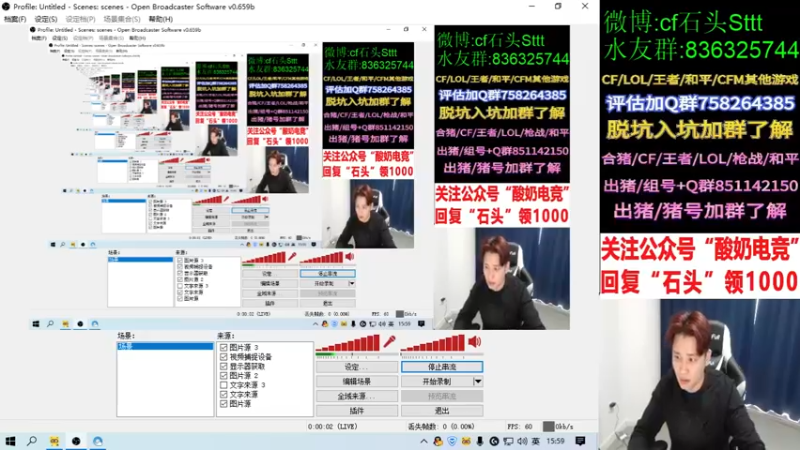Open Windows search from the taskbar
The height and width of the screenshot is (450, 800).
click(x=32, y=441)
